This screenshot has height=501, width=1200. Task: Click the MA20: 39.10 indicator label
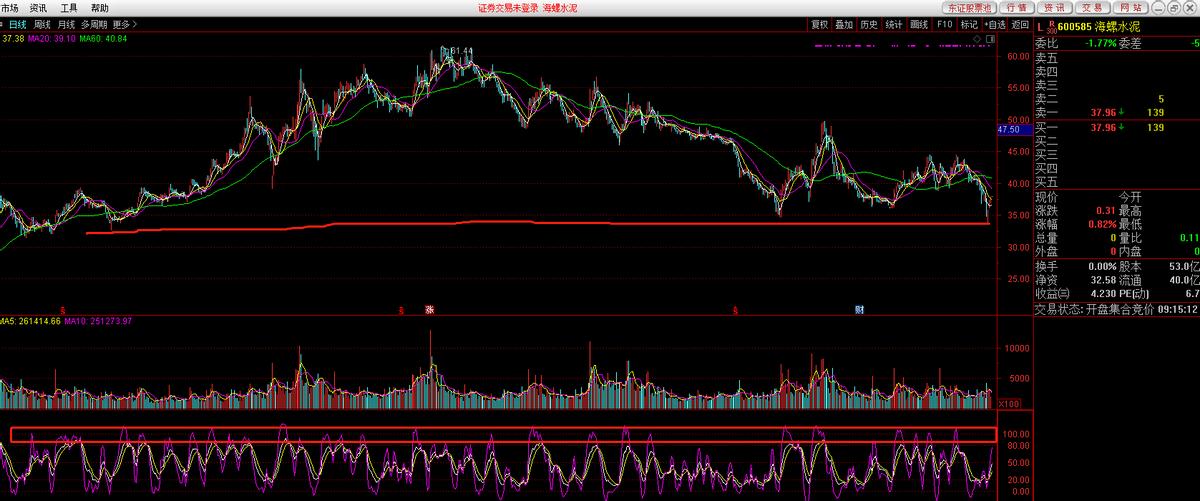coord(54,38)
